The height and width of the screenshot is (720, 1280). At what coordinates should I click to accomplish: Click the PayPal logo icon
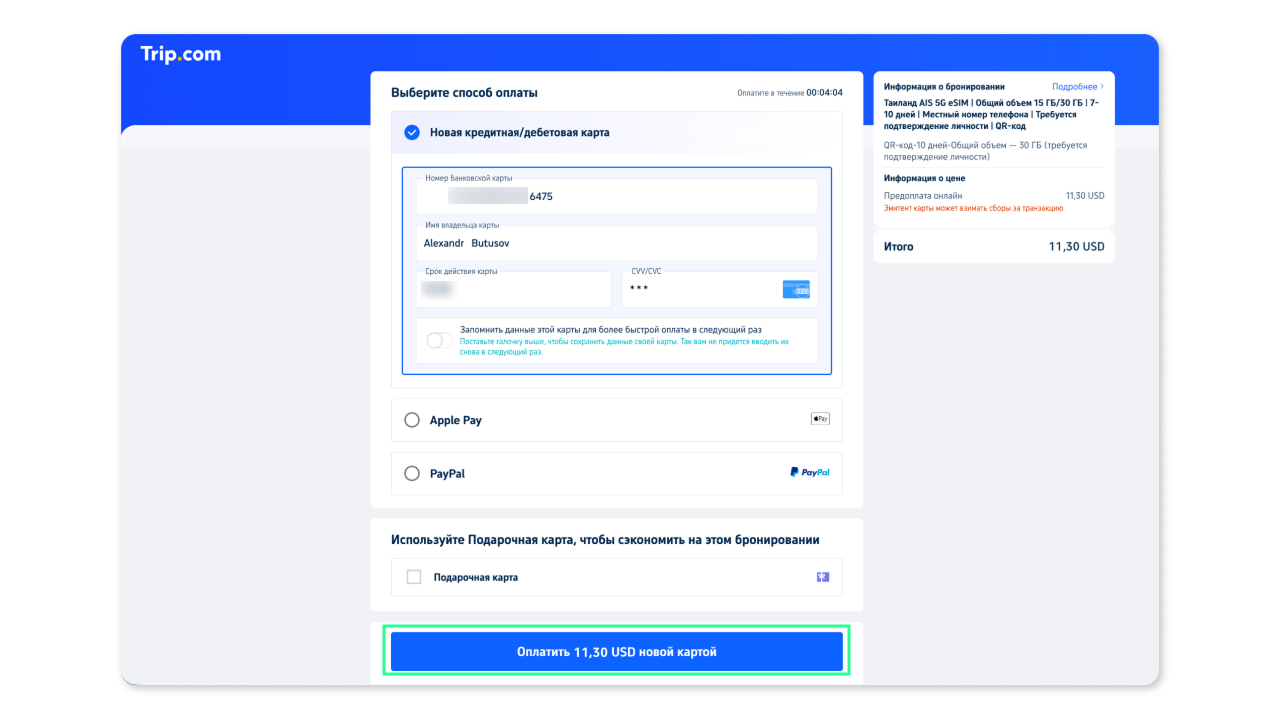click(x=809, y=472)
